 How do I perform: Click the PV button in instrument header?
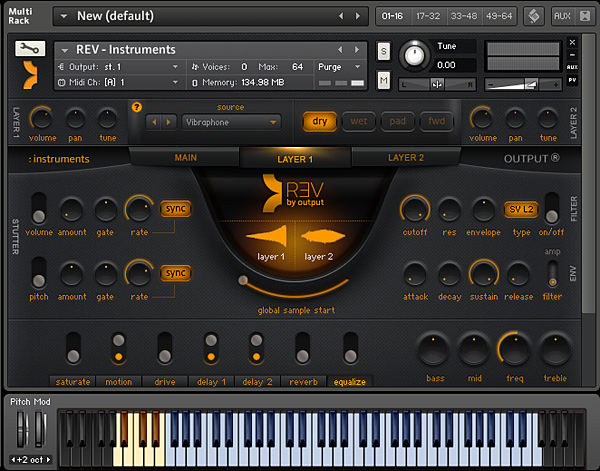pos(572,80)
